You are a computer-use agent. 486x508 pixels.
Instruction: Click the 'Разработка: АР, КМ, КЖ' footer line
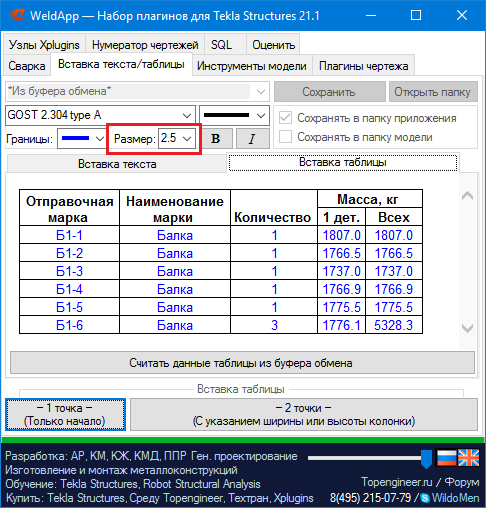click(151, 456)
